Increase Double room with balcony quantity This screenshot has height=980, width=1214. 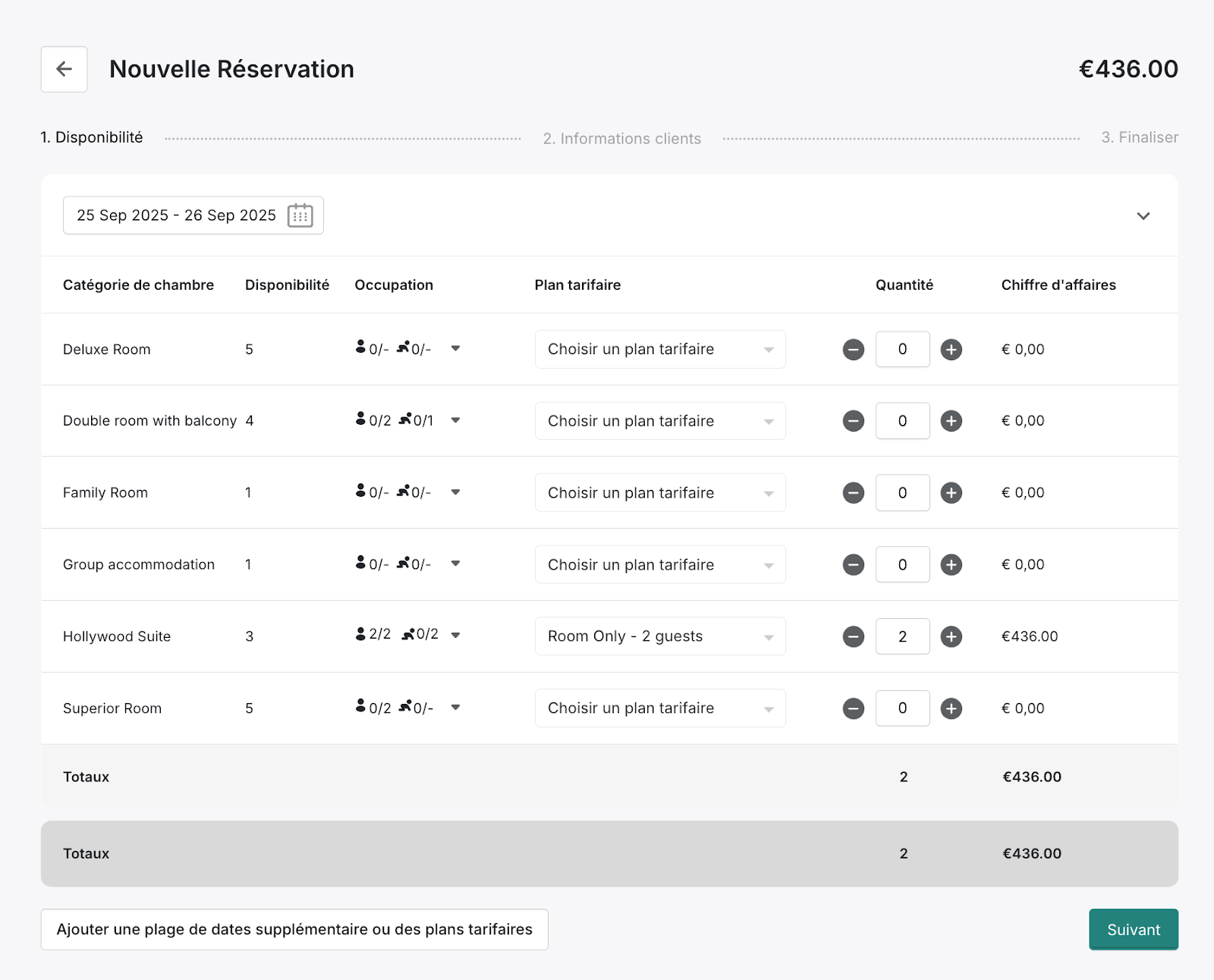pos(951,421)
